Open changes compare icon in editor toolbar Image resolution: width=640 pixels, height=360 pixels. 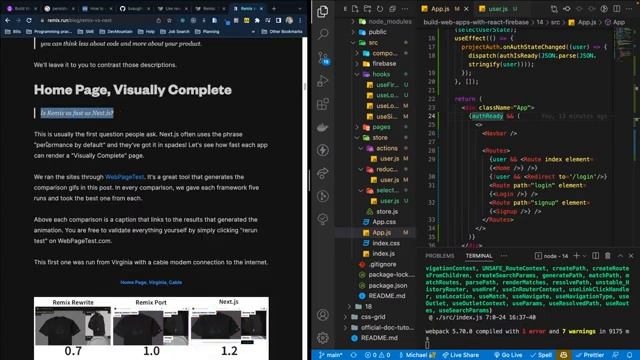[554, 9]
